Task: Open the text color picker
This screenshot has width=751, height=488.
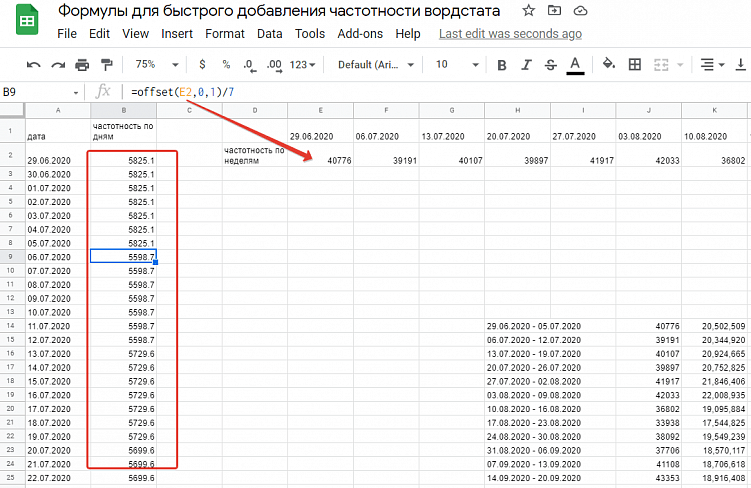Action: pyautogui.click(x=575, y=65)
